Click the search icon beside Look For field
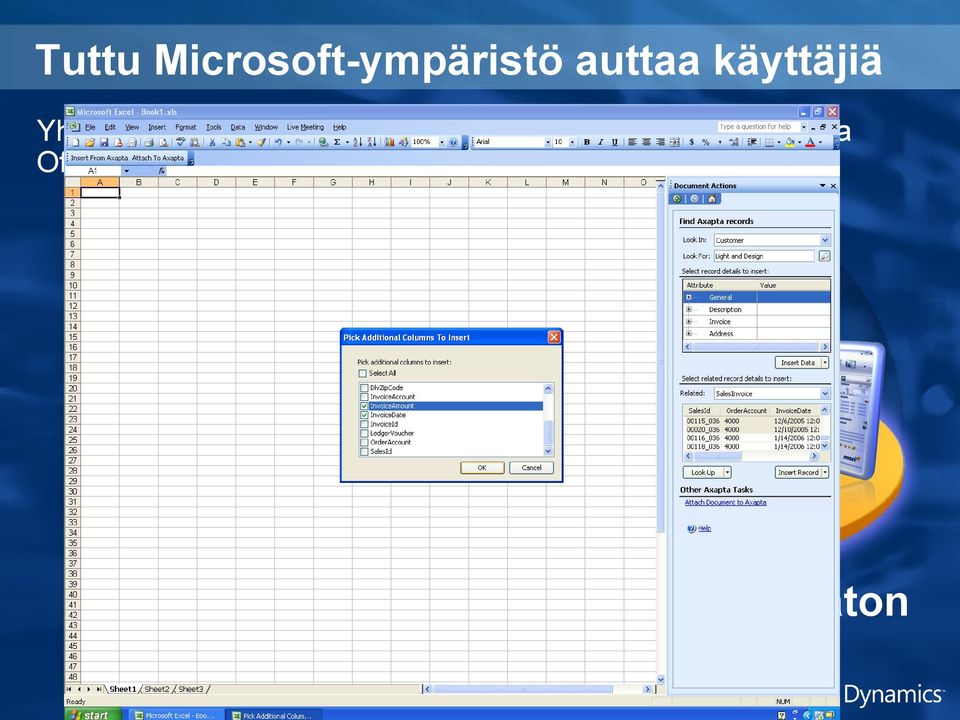This screenshot has height=720, width=960. click(824, 256)
